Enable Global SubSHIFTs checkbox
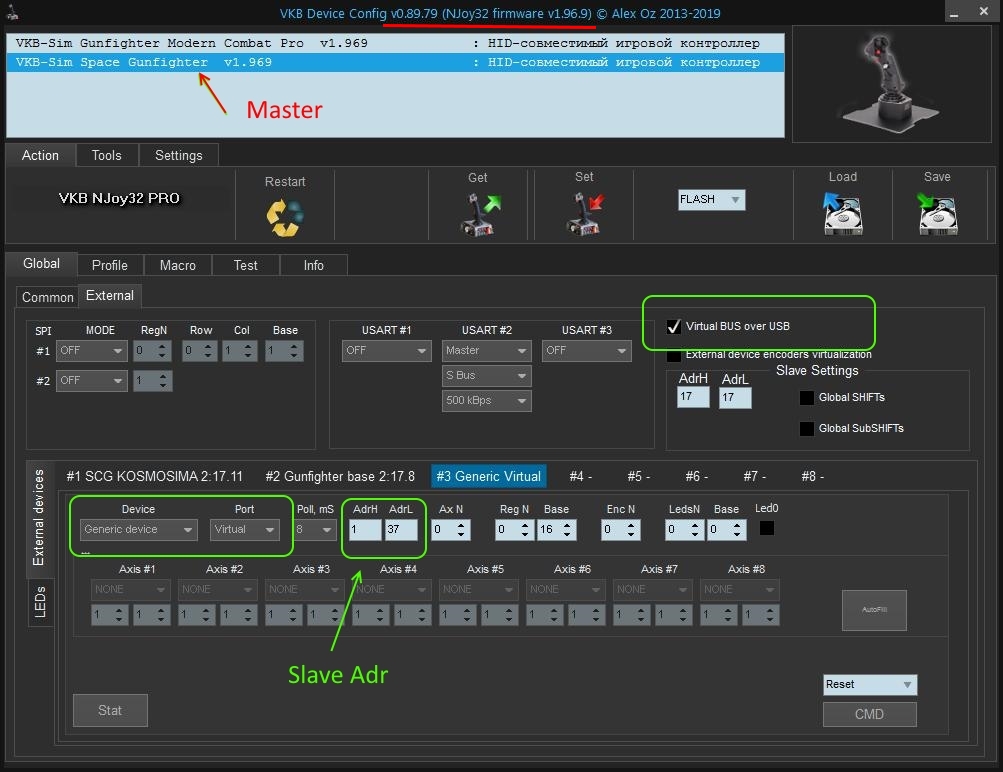Viewport: 1003px width, 772px height. 807,429
